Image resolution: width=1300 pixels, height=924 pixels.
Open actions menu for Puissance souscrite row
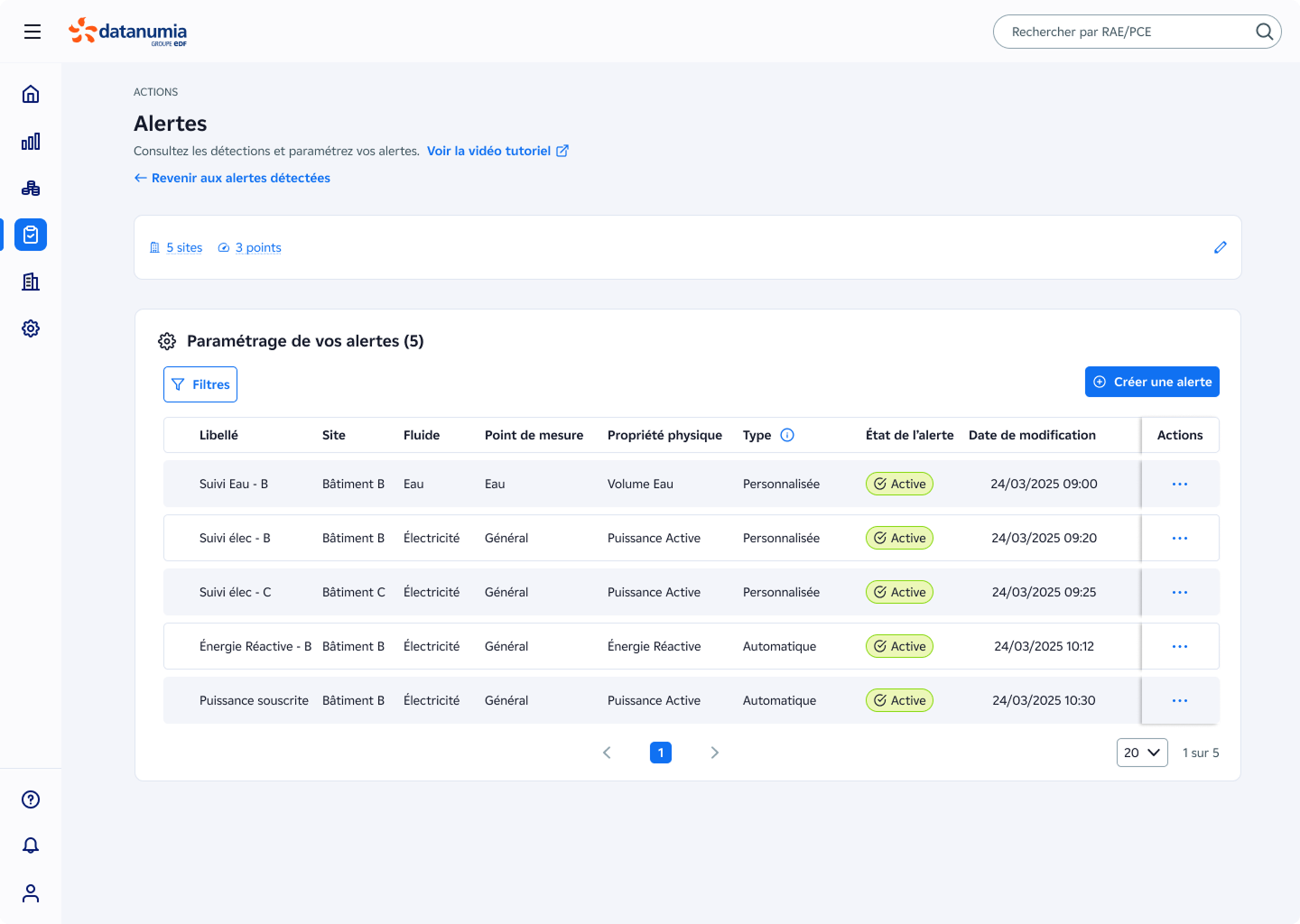pos(1179,701)
